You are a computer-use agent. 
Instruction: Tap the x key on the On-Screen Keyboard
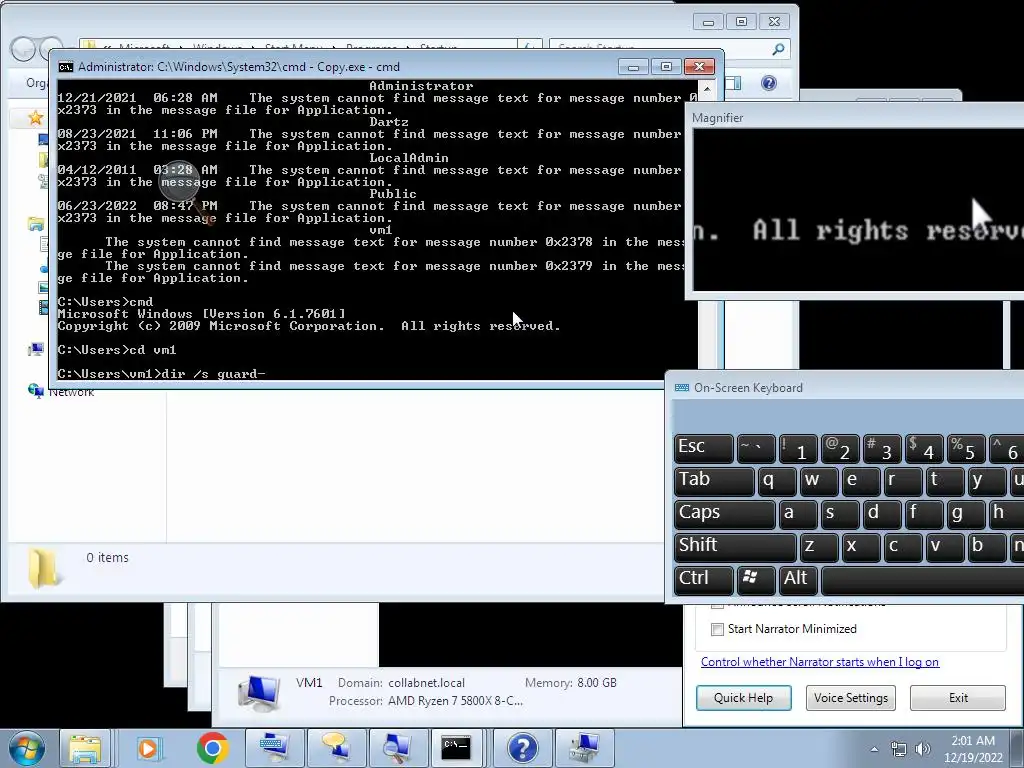click(x=860, y=547)
